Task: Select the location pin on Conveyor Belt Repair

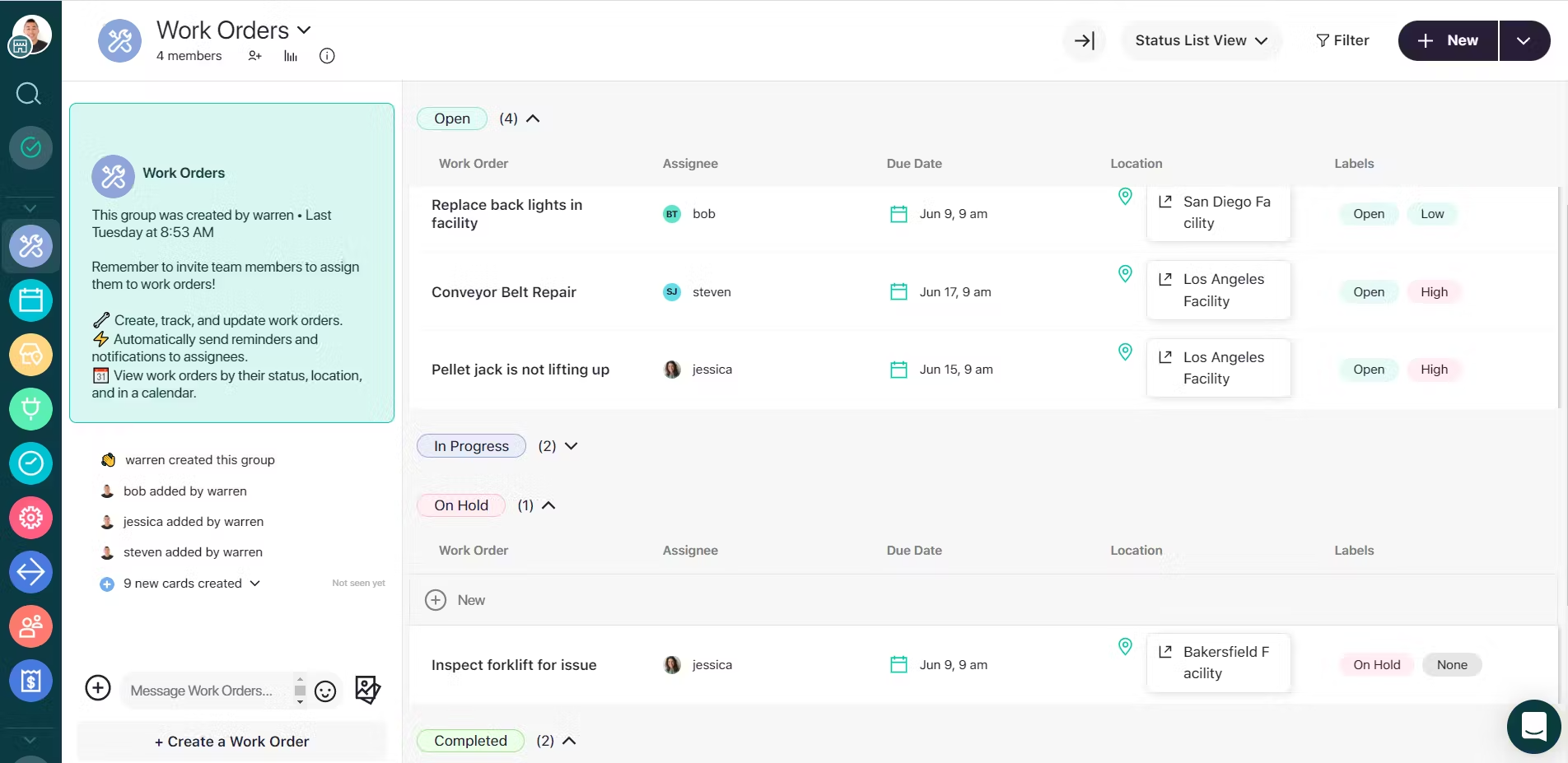Action: [1125, 274]
